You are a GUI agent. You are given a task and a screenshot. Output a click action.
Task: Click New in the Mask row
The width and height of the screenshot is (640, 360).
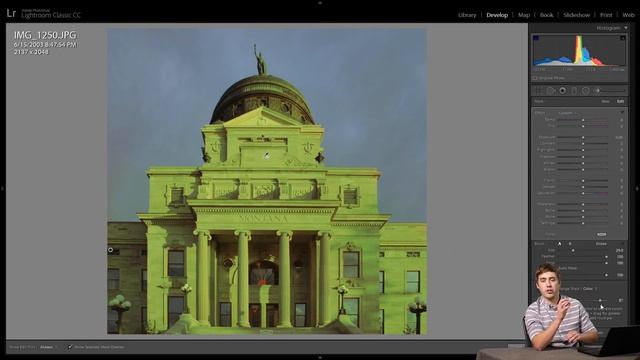(605, 101)
